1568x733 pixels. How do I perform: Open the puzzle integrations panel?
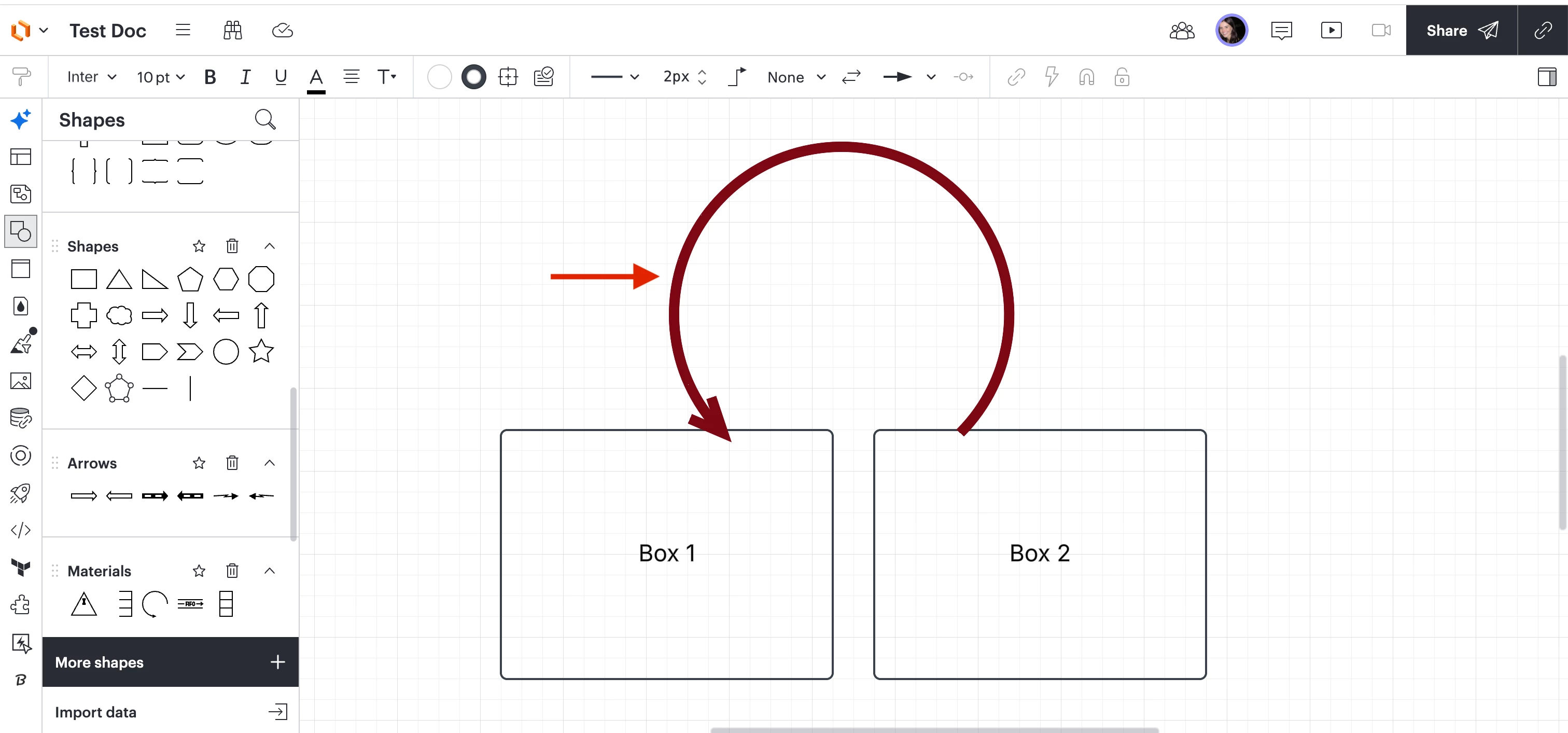21,605
